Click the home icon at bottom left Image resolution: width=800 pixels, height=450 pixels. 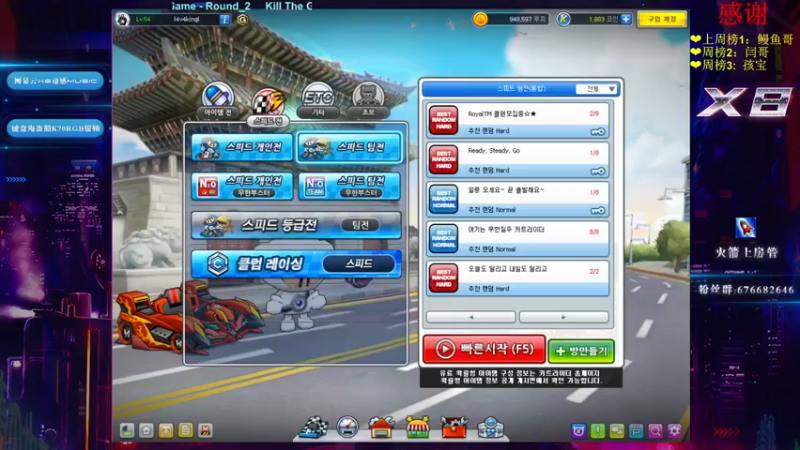pyautogui.click(x=146, y=430)
